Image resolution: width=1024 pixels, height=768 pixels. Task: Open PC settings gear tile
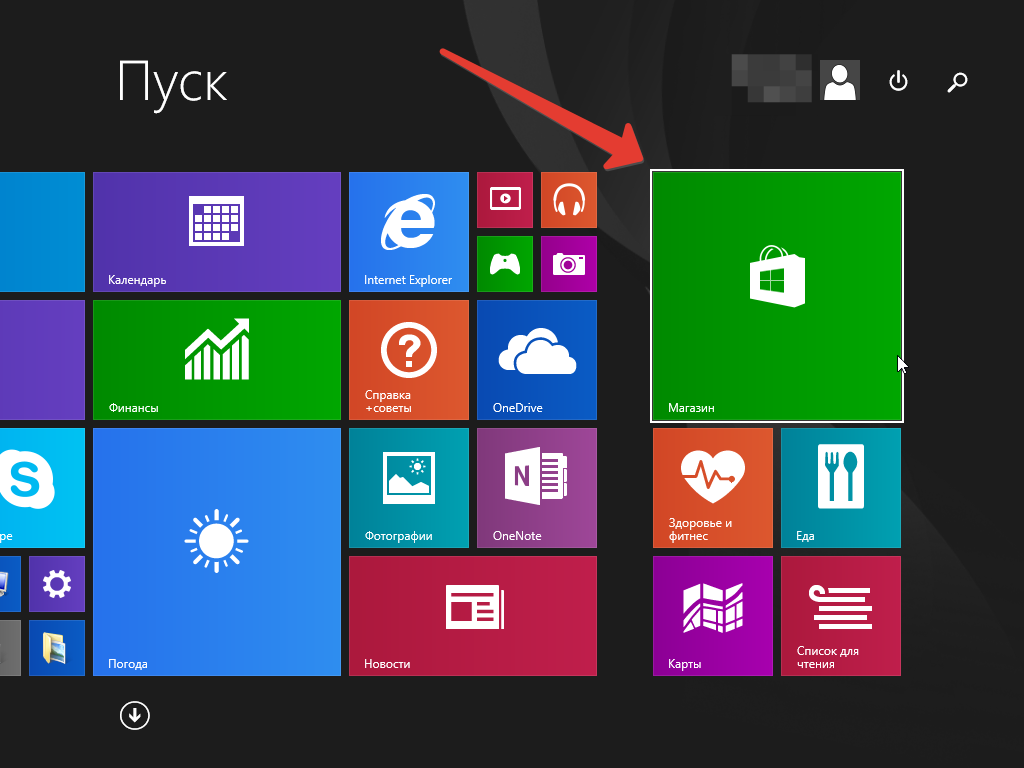(x=57, y=584)
